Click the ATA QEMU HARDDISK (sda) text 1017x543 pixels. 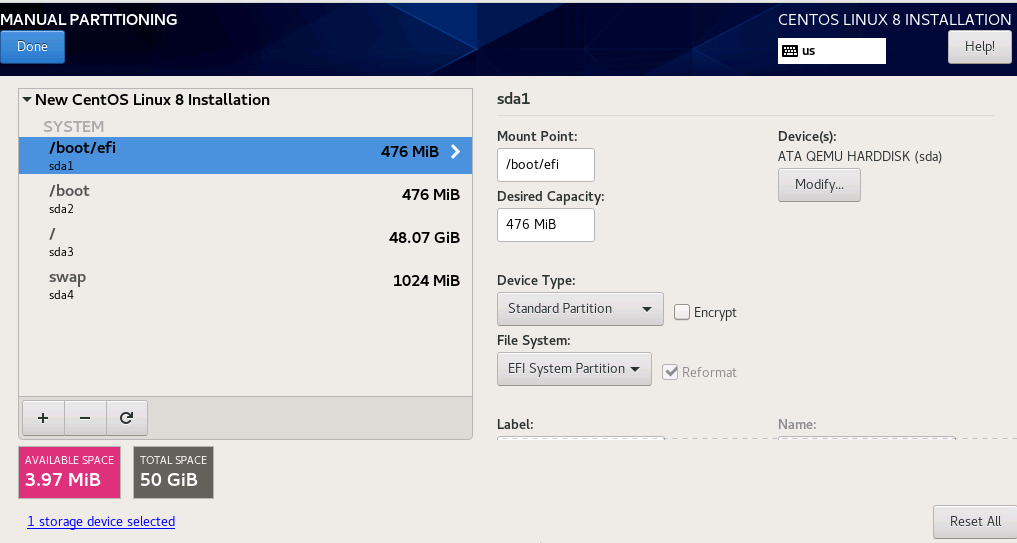tap(860, 156)
